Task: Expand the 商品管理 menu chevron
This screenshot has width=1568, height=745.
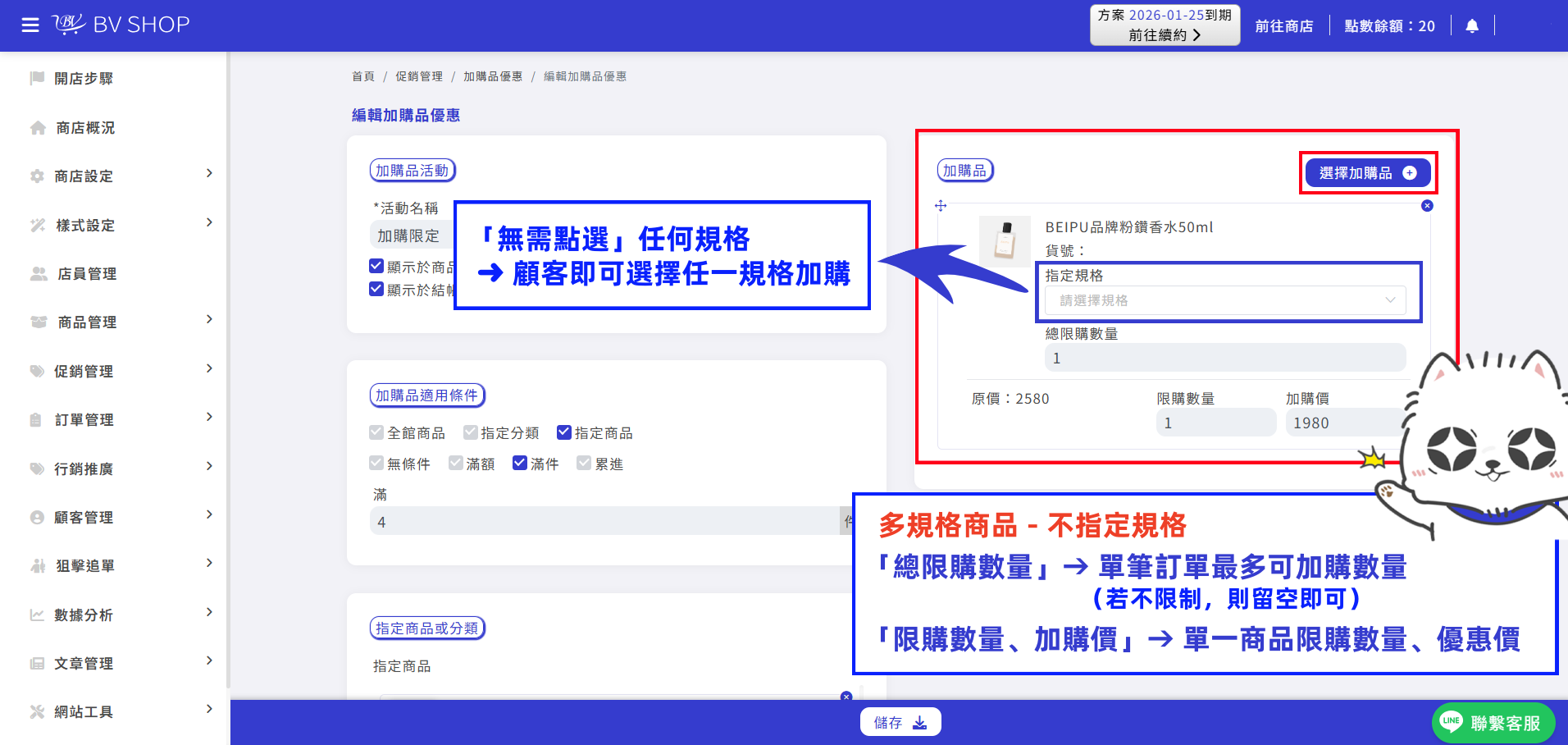Action: 209,319
